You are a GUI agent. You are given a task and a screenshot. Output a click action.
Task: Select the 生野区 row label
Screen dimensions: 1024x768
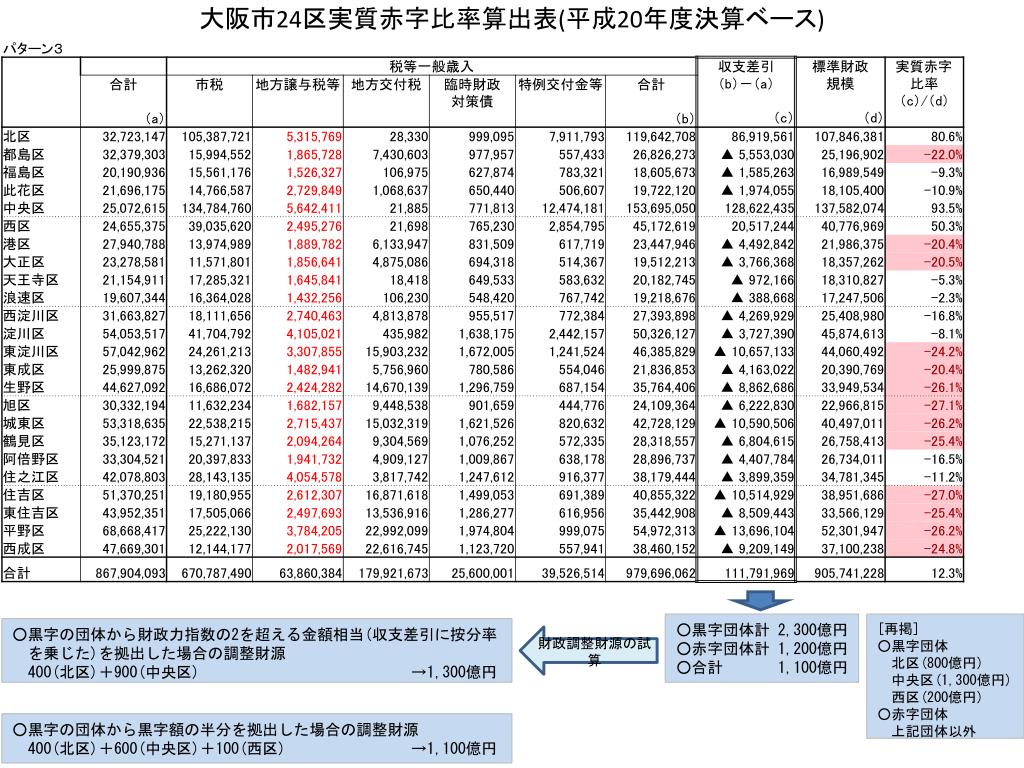point(24,387)
